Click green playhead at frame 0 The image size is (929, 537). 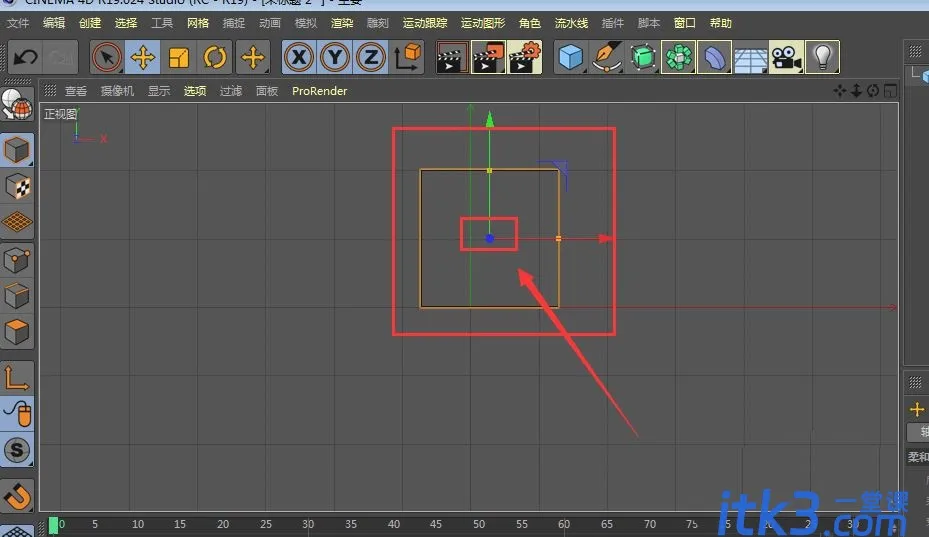[x=53, y=525]
